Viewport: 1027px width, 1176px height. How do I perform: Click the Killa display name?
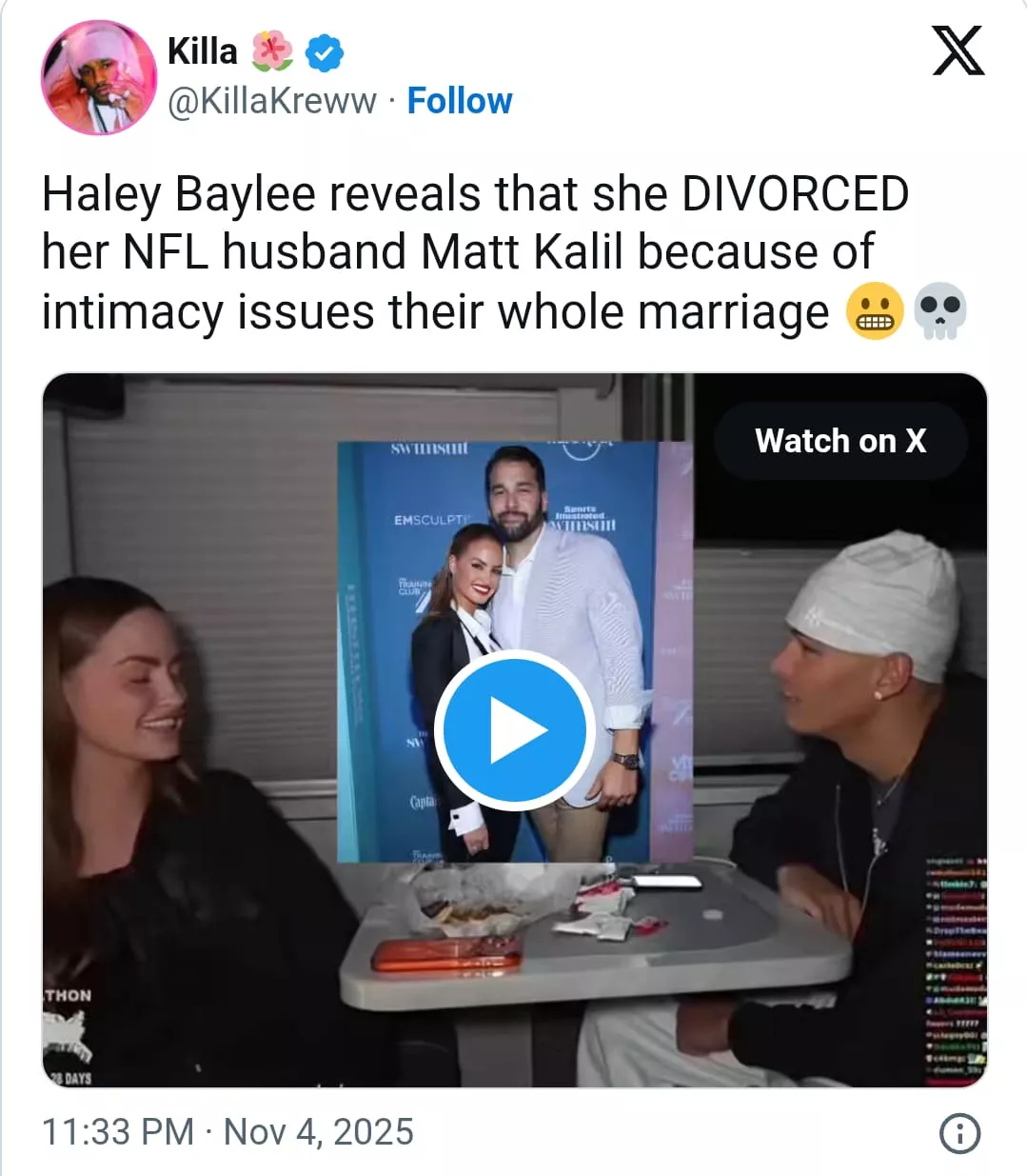click(203, 51)
